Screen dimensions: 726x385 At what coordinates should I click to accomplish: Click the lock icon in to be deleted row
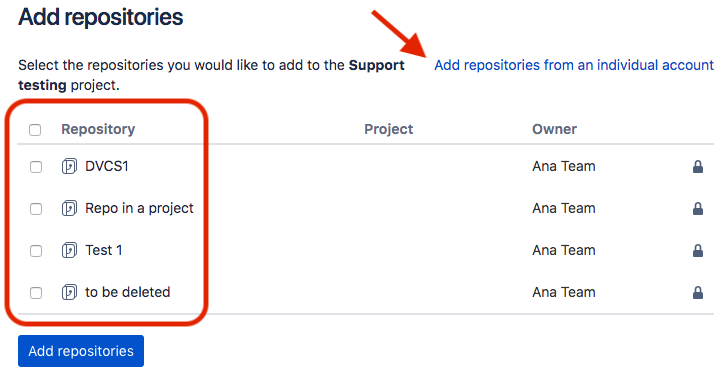point(698,293)
